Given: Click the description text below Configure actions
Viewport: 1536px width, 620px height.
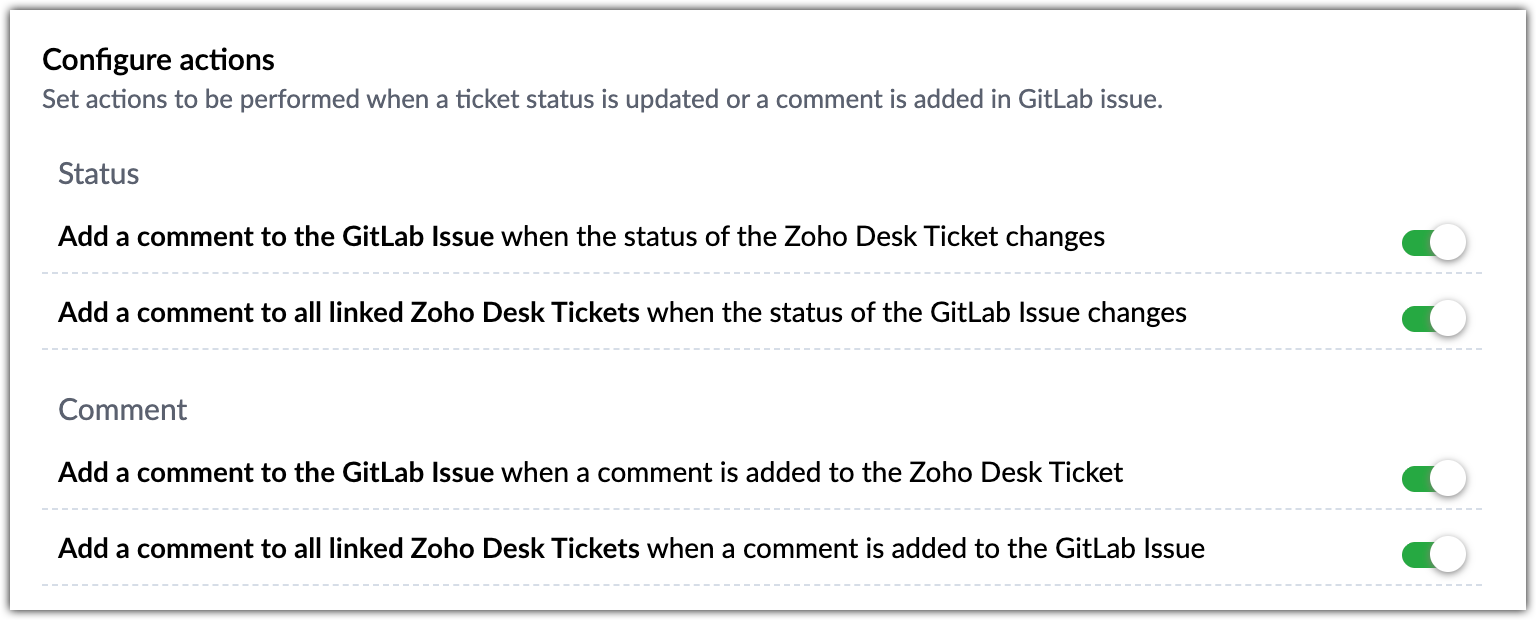Looking at the screenshot, I should pos(602,100).
